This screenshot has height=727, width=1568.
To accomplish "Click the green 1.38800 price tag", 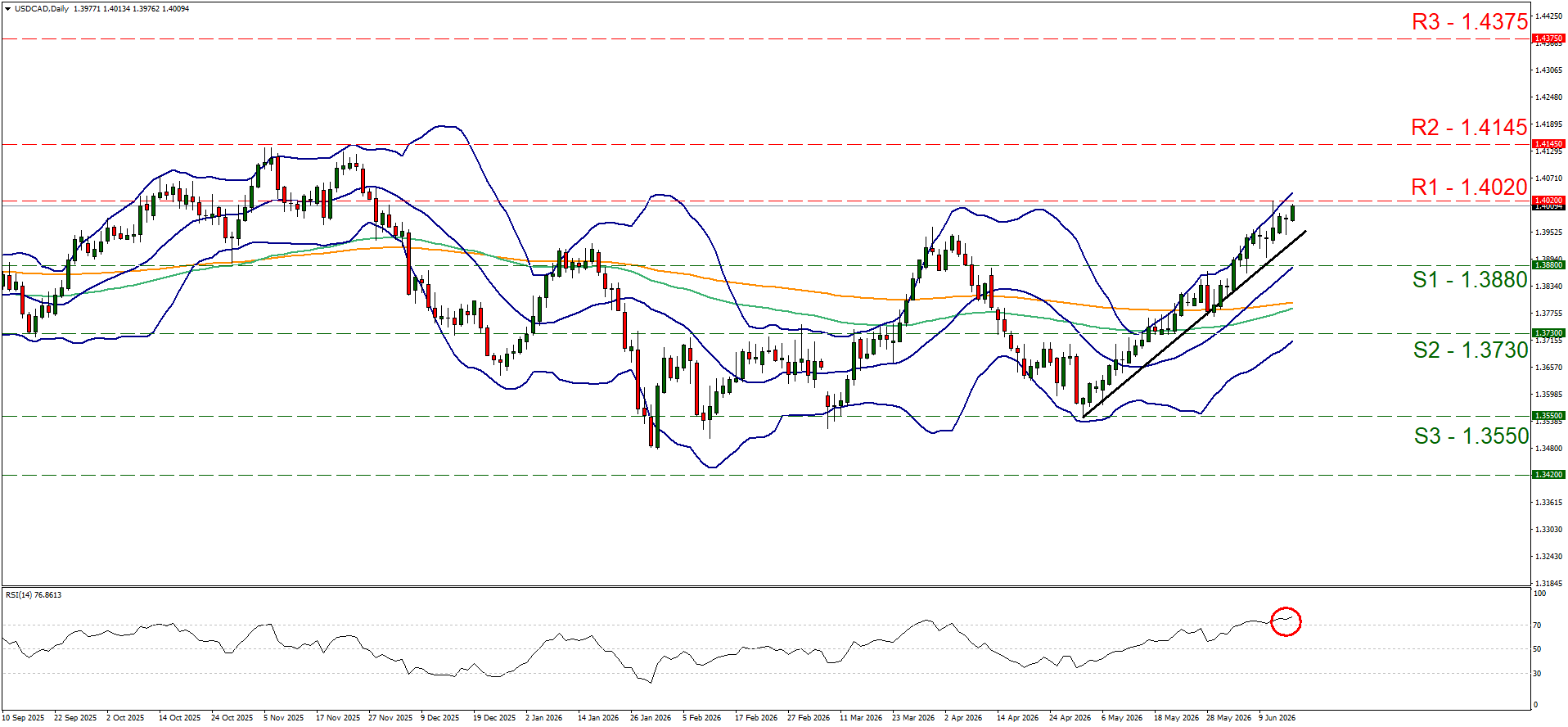I will [1548, 265].
